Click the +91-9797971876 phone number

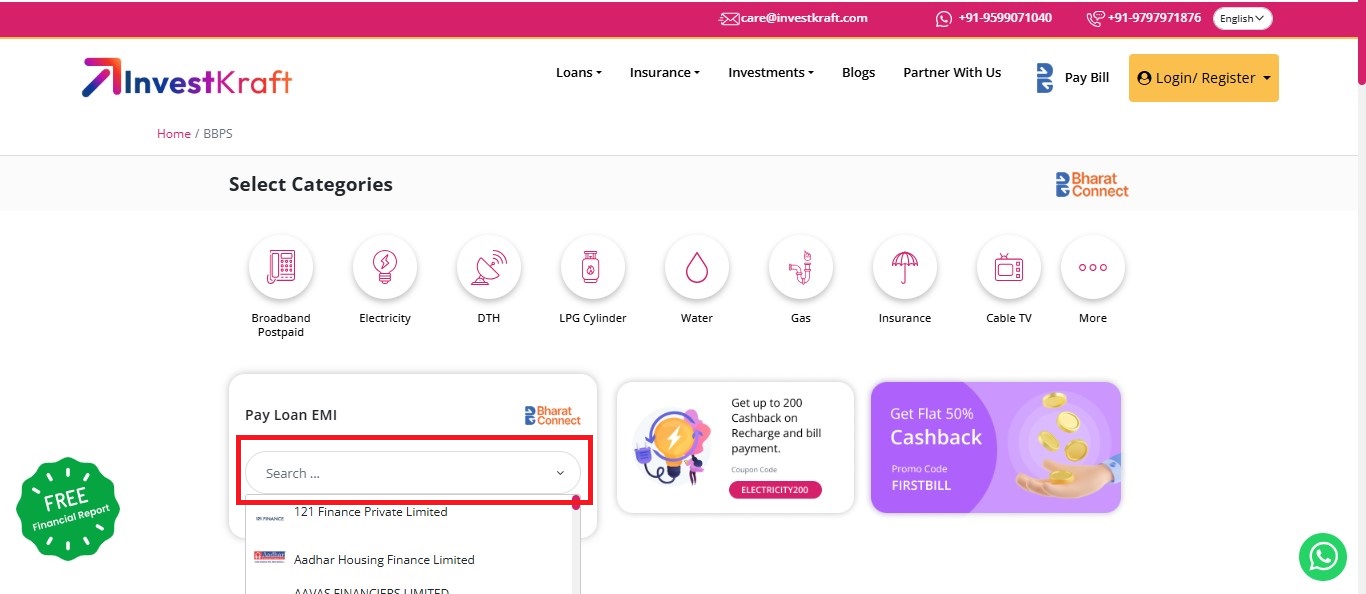(1154, 18)
